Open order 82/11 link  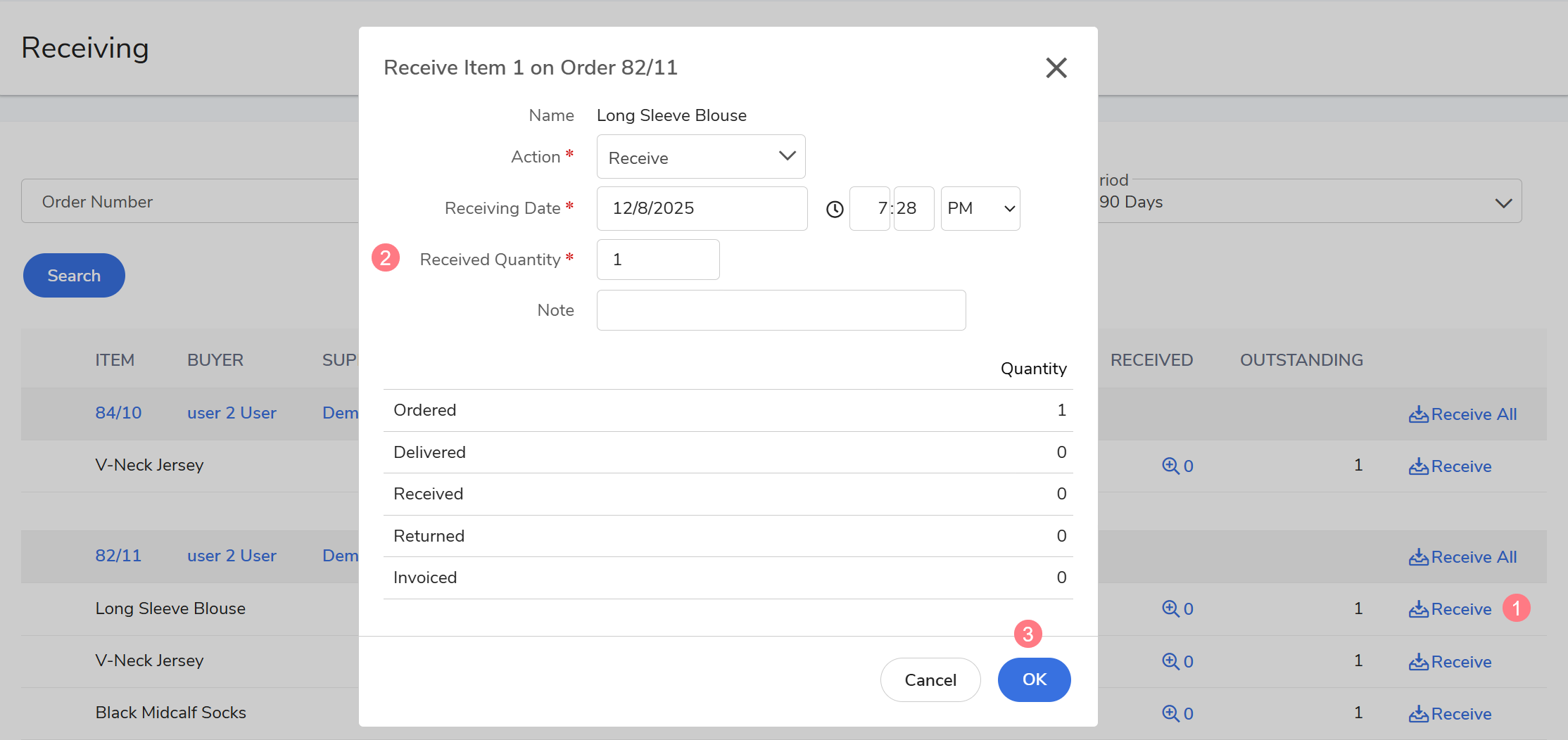(118, 556)
